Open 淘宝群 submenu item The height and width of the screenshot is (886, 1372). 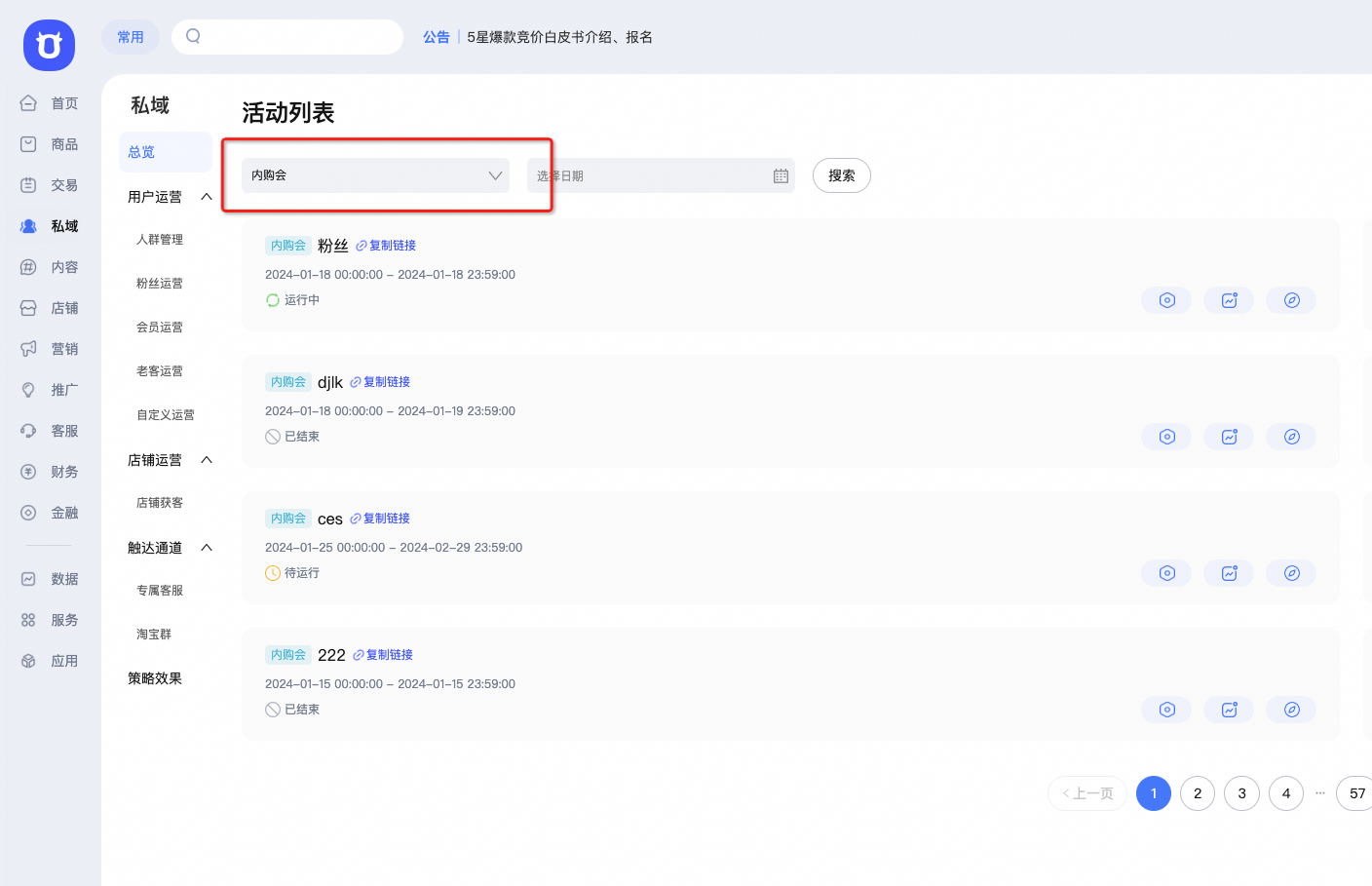point(154,635)
